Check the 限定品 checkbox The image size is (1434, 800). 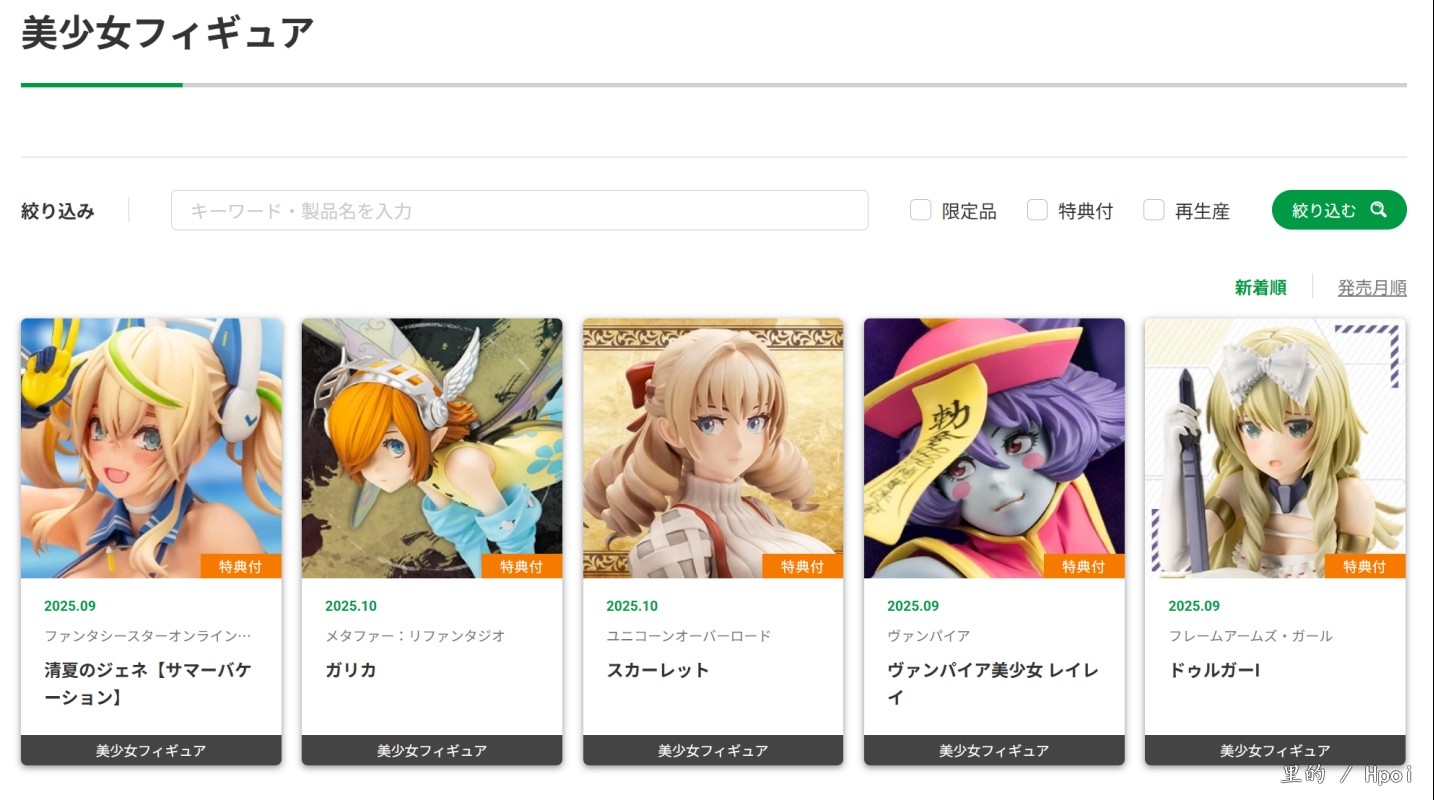coord(921,210)
